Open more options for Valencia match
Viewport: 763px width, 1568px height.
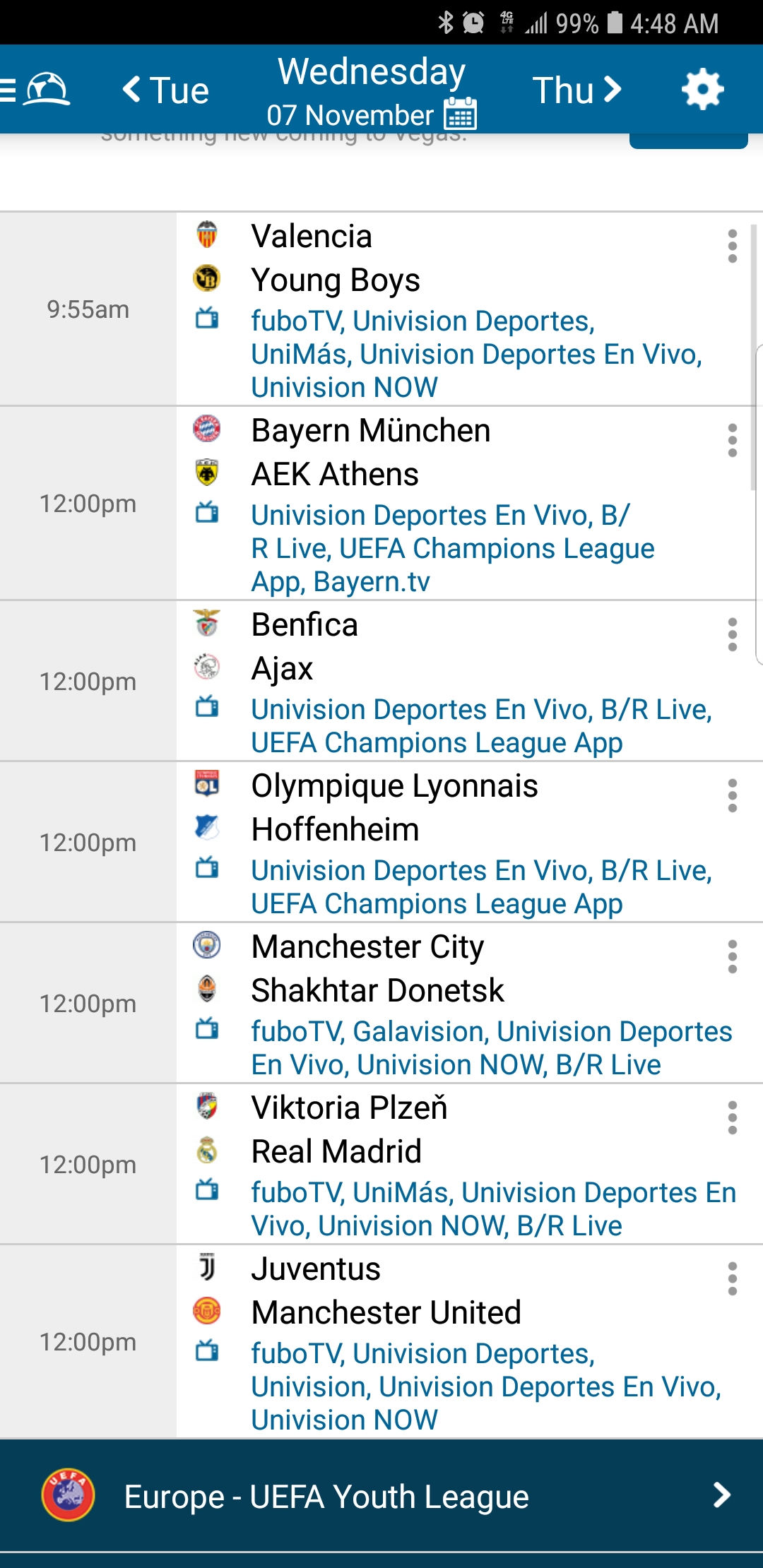click(x=732, y=246)
